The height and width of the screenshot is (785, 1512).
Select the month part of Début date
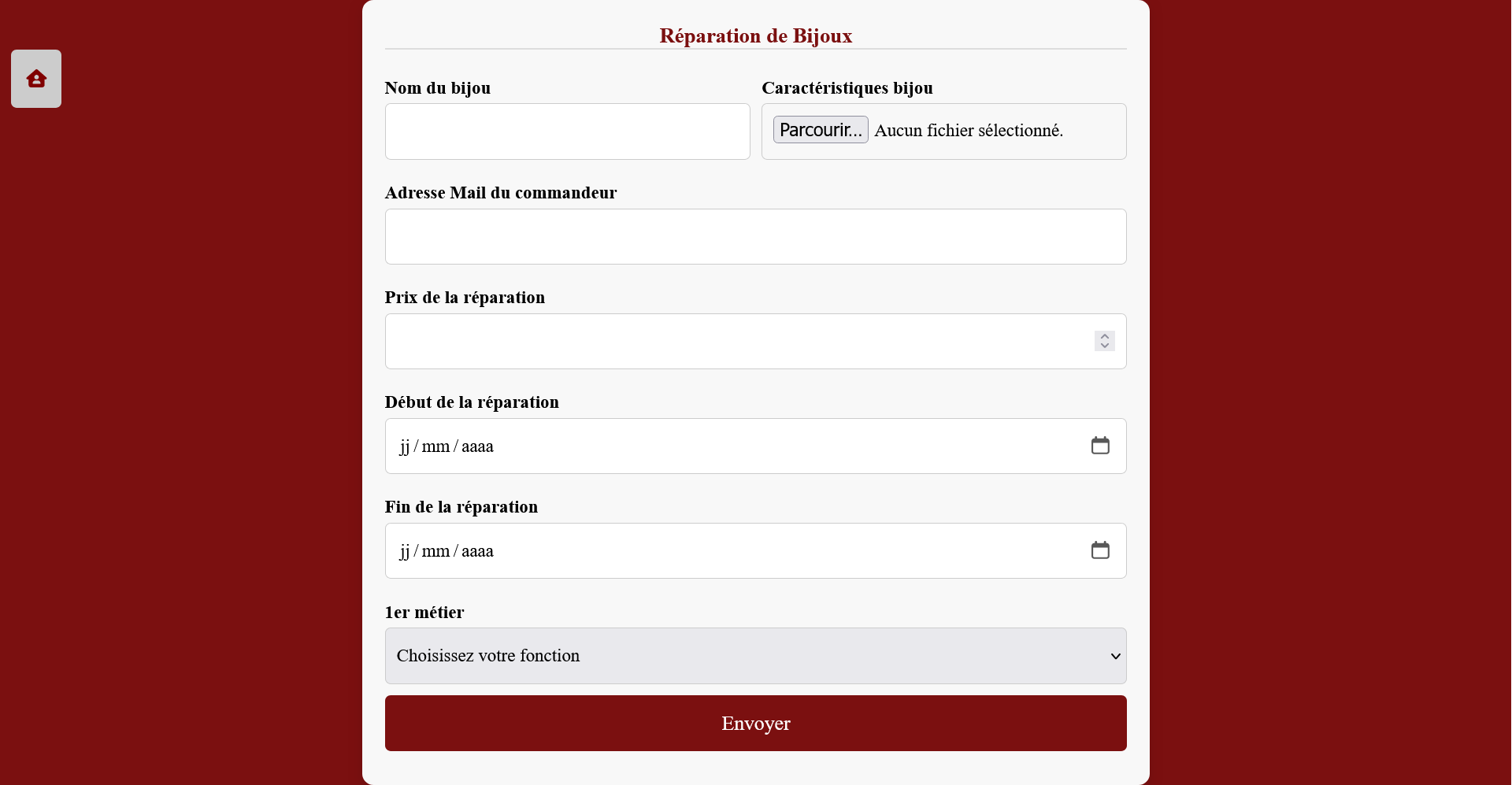[435, 446]
